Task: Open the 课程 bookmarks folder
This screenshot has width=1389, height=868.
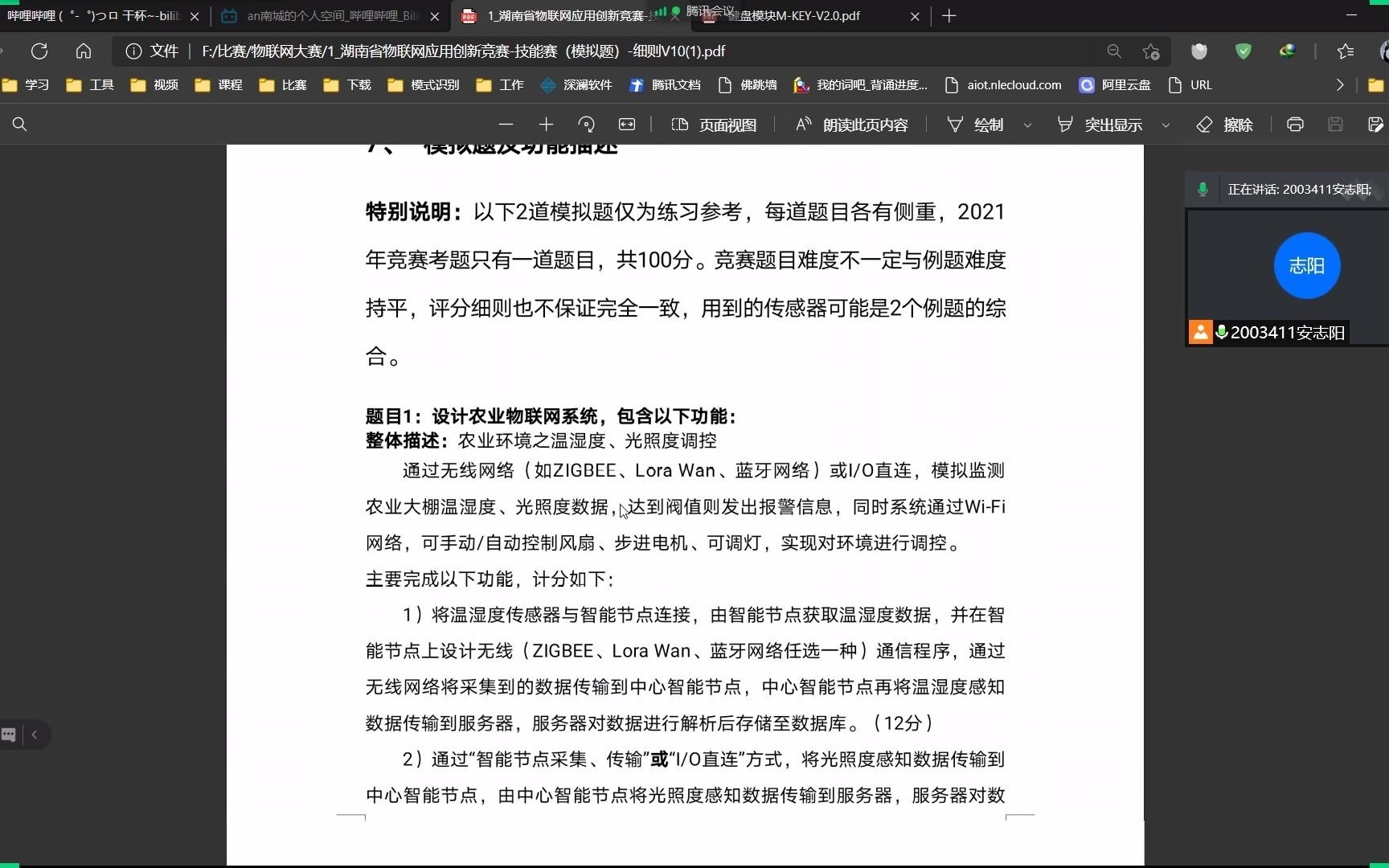Action: tap(219, 85)
